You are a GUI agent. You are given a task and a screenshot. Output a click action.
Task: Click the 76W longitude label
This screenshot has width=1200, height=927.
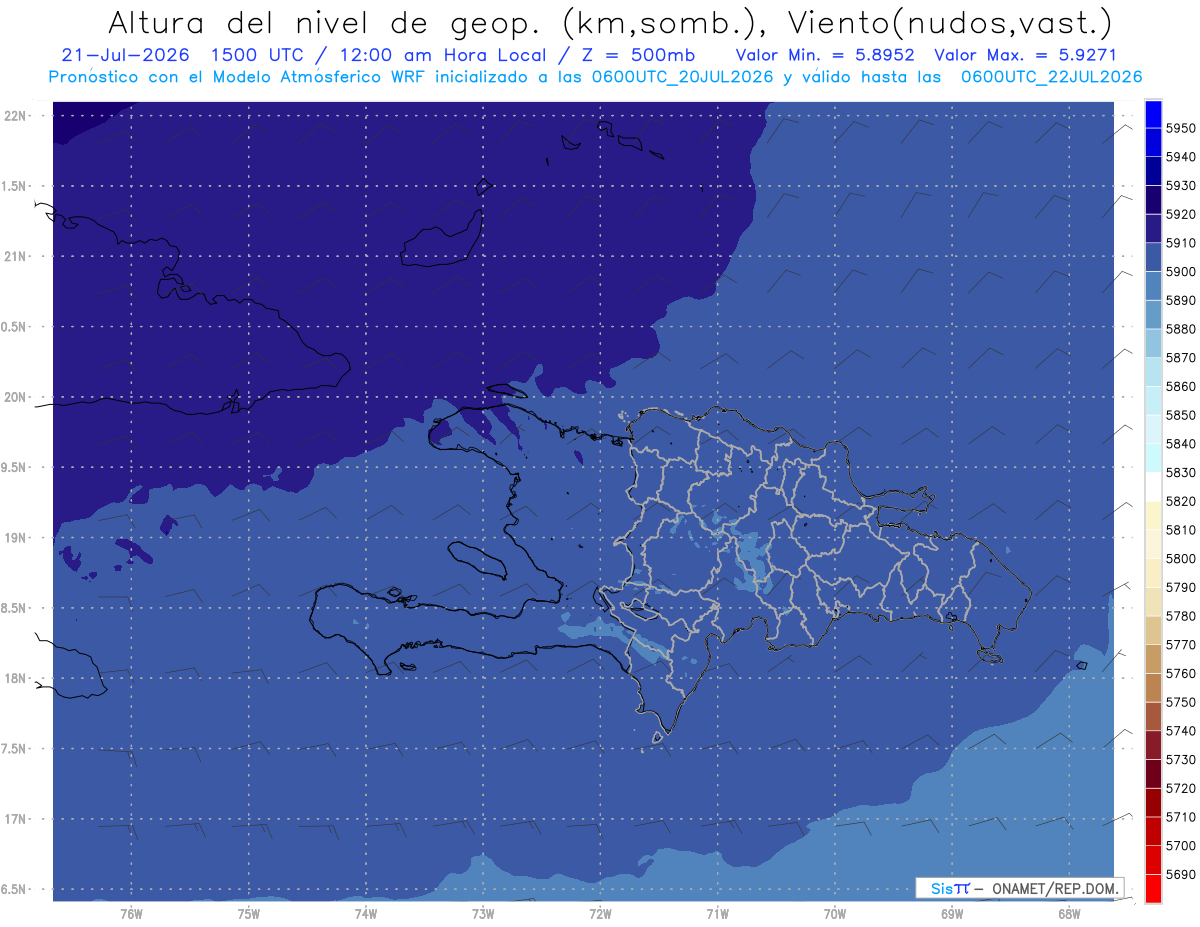(131, 915)
